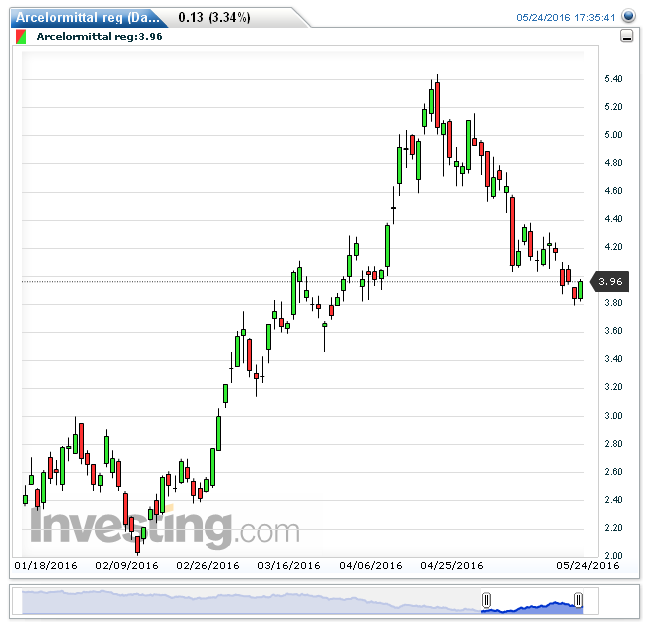The width and height of the screenshot is (650, 627).
Task: Click the 04/06/2016 date axis label
Action: click(371, 566)
